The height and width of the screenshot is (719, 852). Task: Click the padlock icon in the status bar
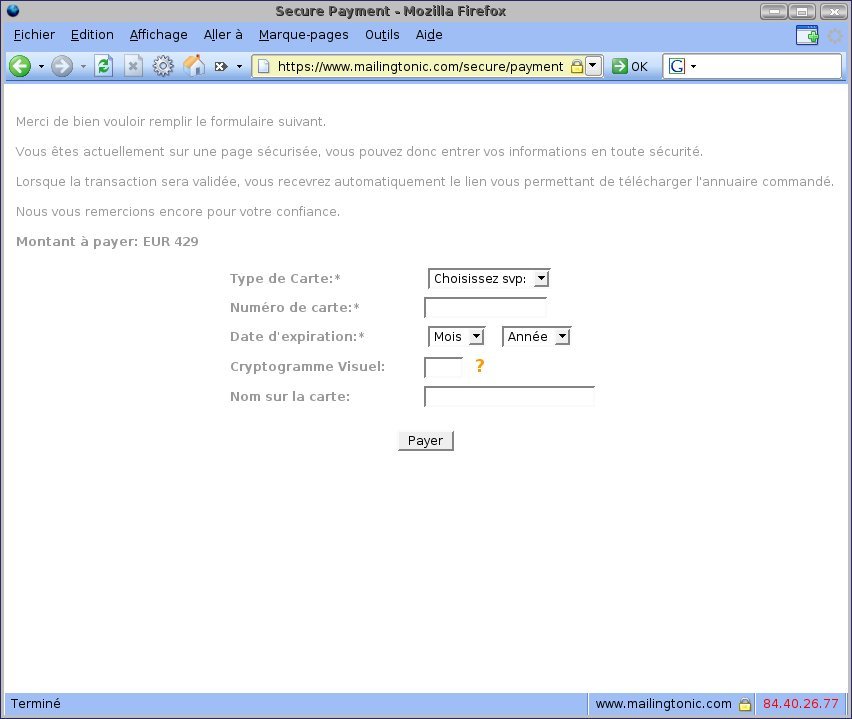pos(744,704)
